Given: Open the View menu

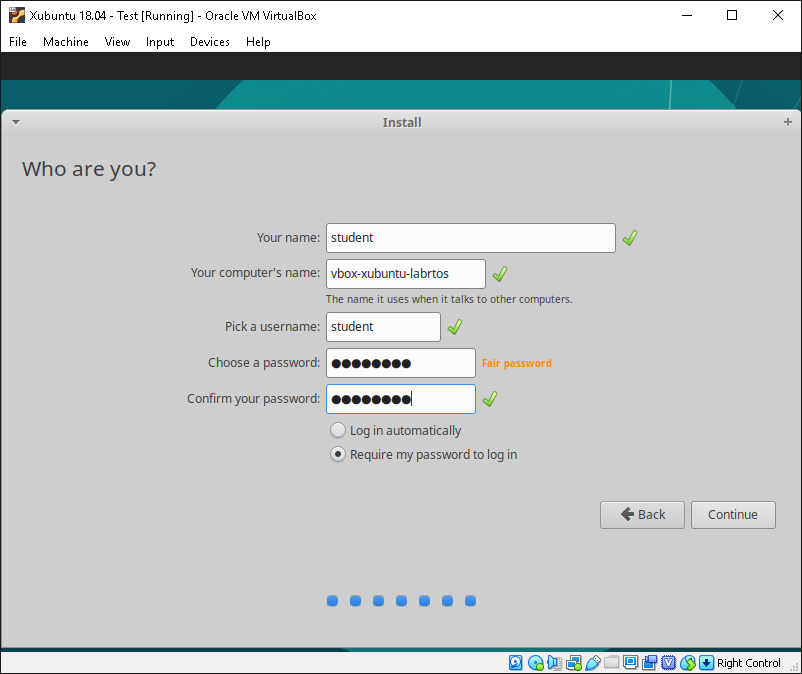Looking at the screenshot, I should point(117,42).
